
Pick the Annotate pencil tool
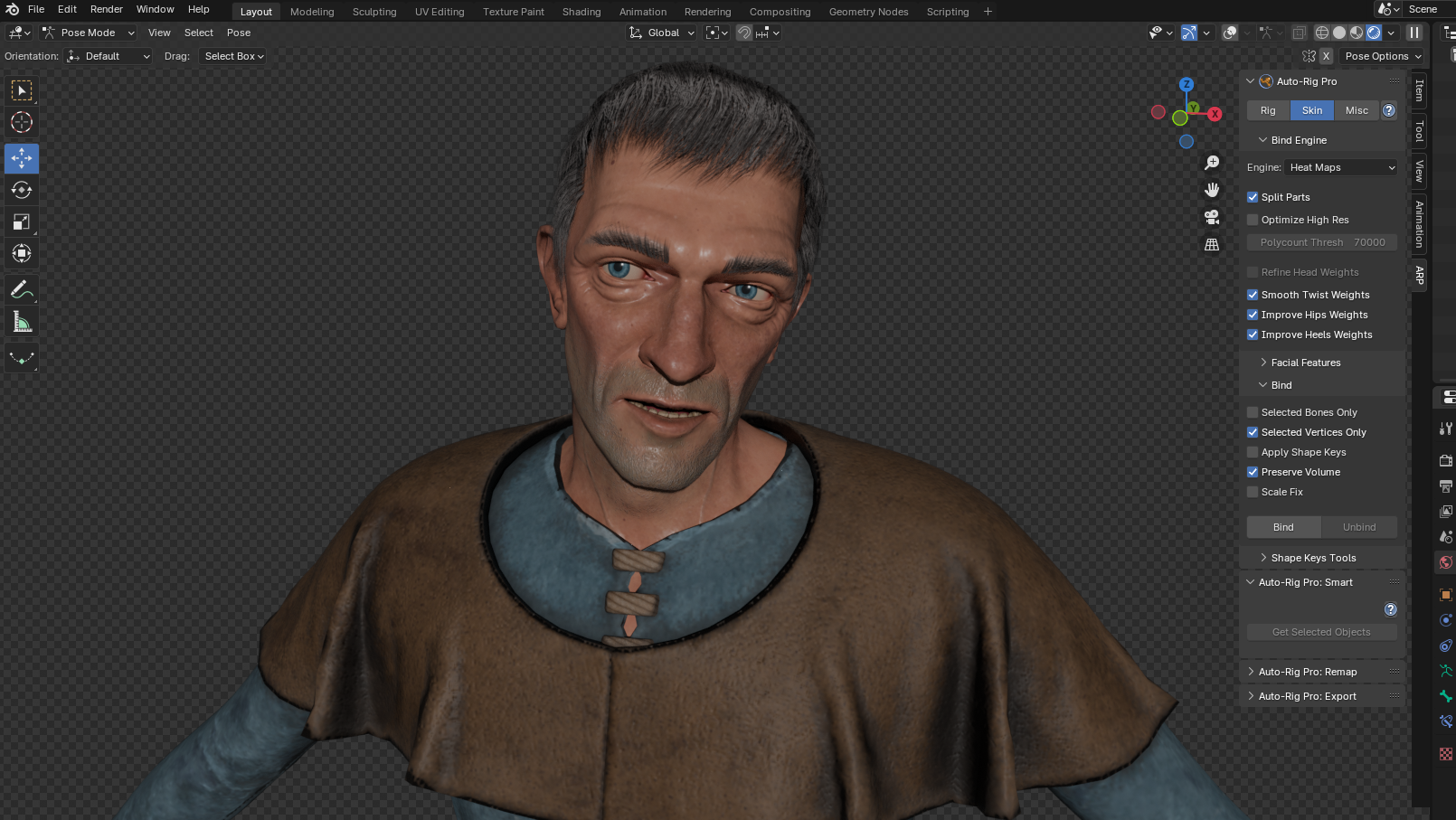pos(22,290)
